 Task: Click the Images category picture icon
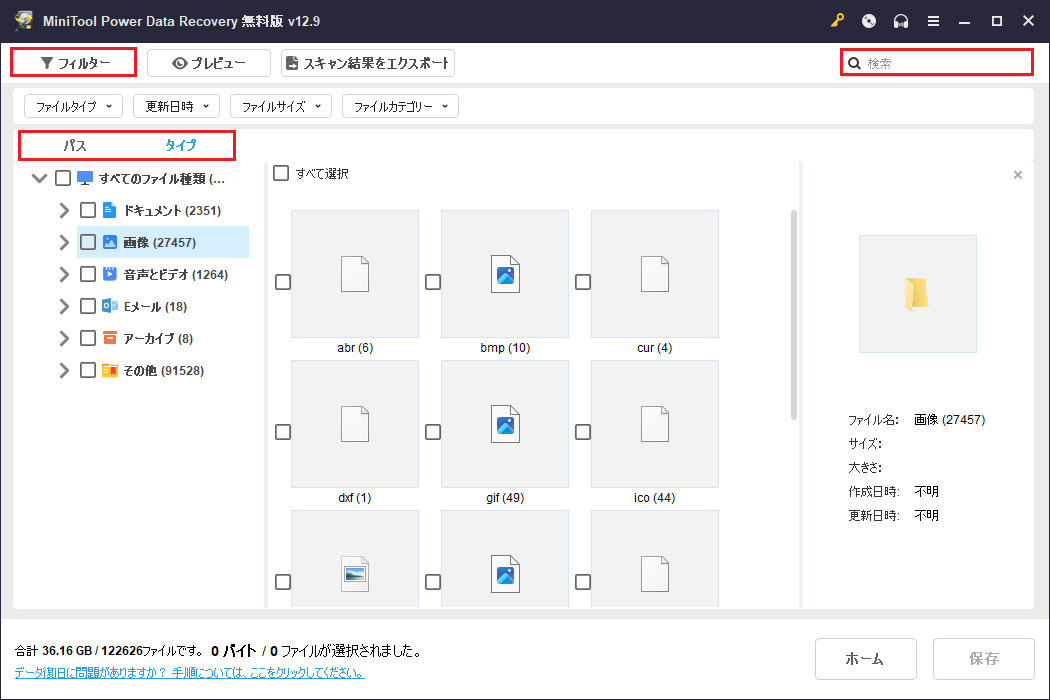click(110, 242)
